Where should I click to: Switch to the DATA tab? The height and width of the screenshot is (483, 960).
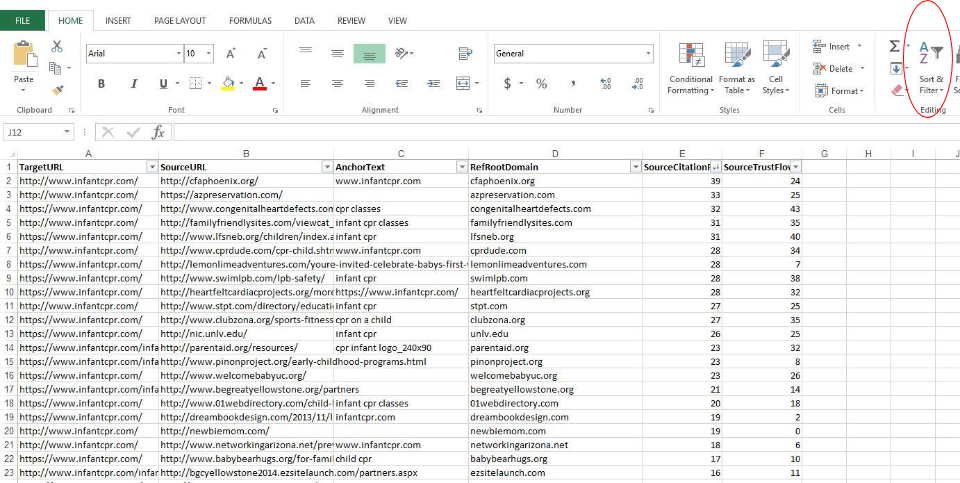click(304, 21)
